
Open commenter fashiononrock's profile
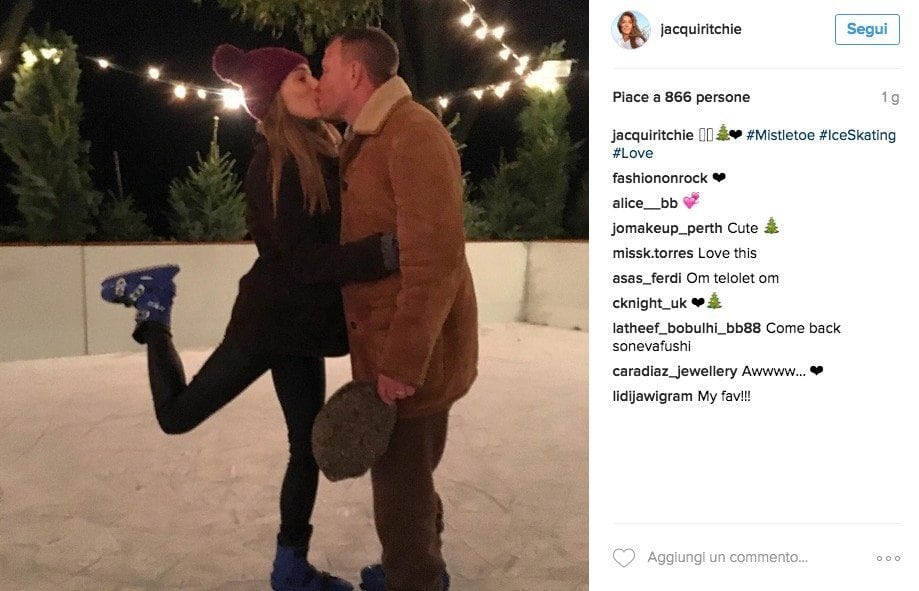pos(660,178)
